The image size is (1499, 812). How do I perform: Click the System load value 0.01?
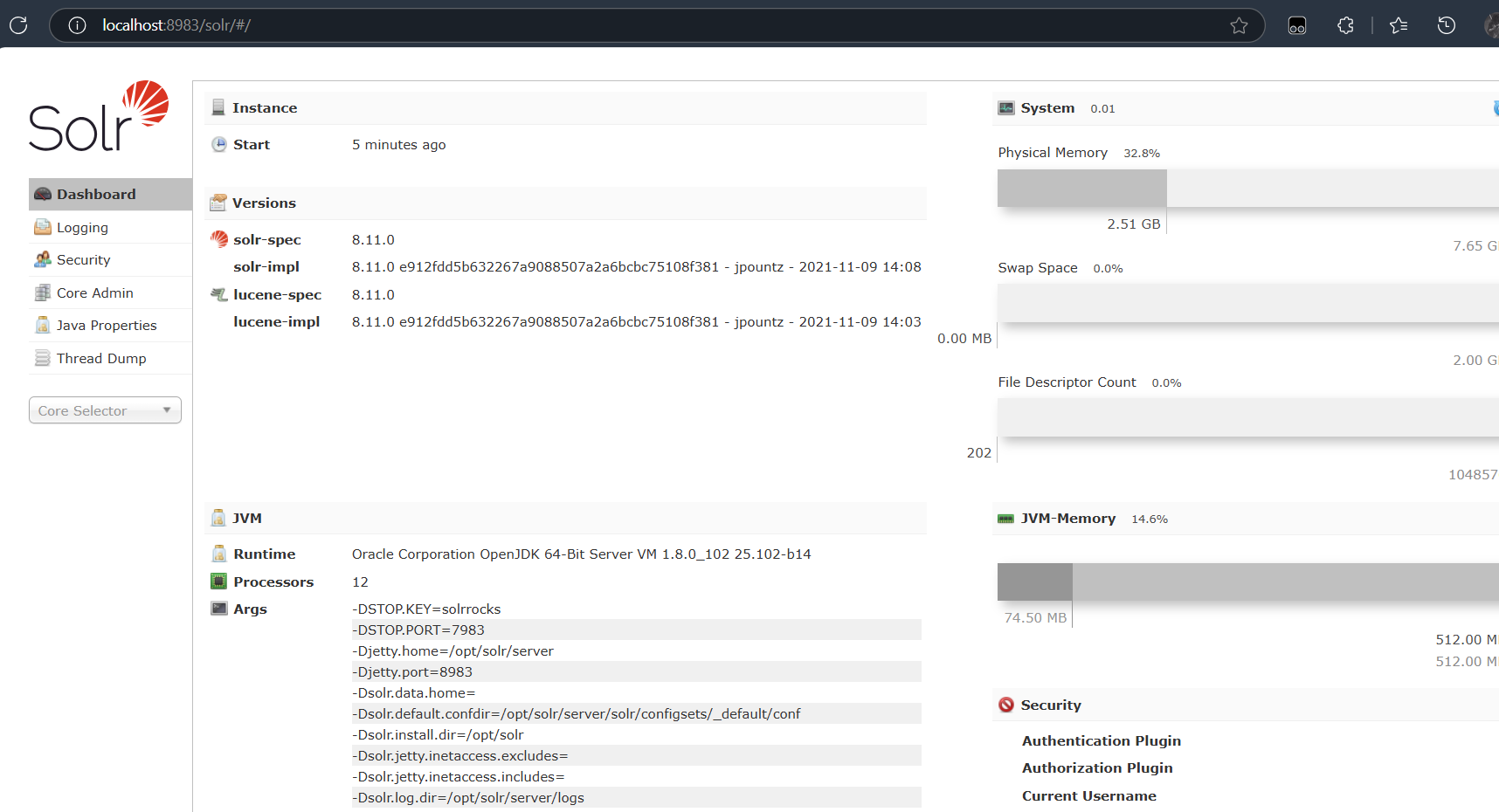coord(1102,108)
